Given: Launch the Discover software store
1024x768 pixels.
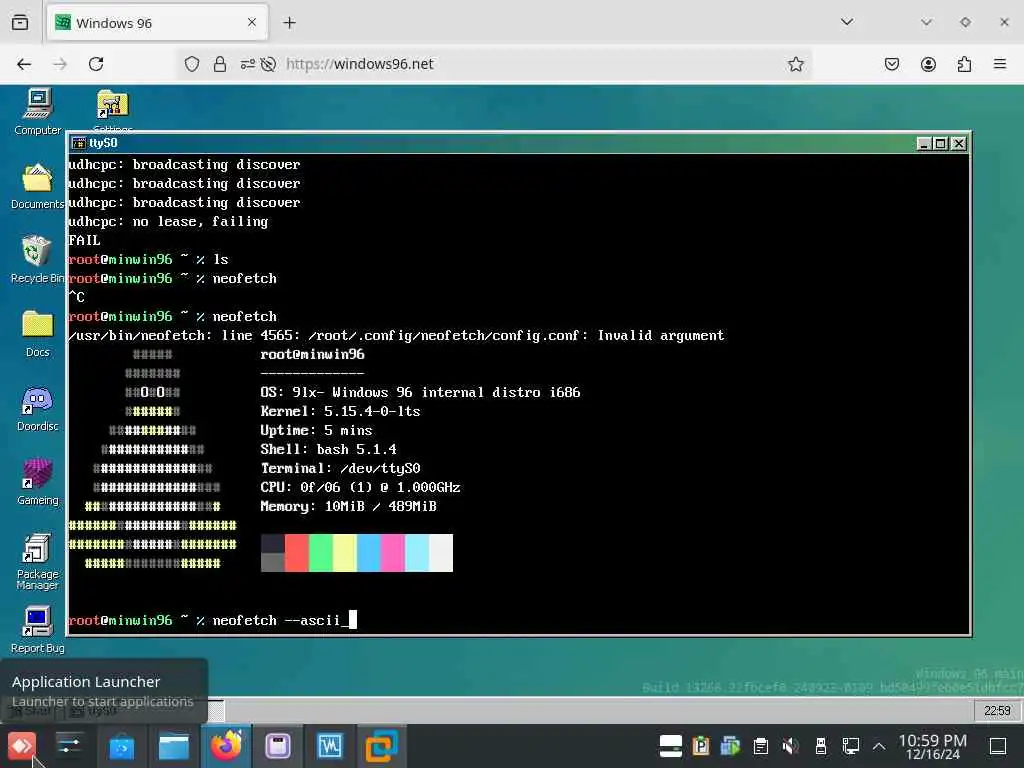Looking at the screenshot, I should click(x=121, y=746).
